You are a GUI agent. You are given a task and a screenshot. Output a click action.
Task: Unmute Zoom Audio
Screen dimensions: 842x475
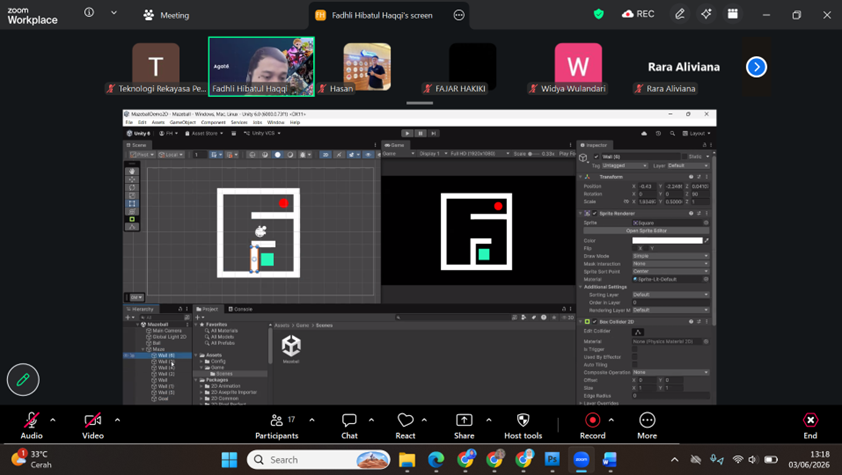click(x=32, y=427)
